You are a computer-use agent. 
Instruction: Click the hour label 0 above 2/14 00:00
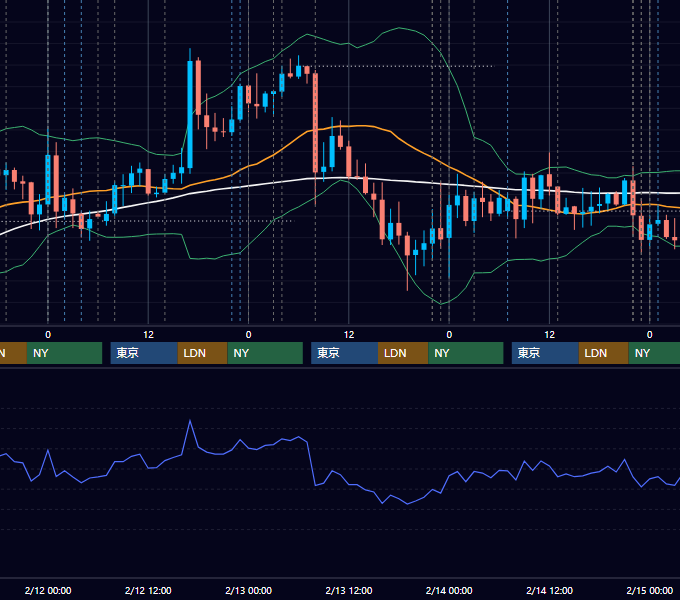coord(449,335)
